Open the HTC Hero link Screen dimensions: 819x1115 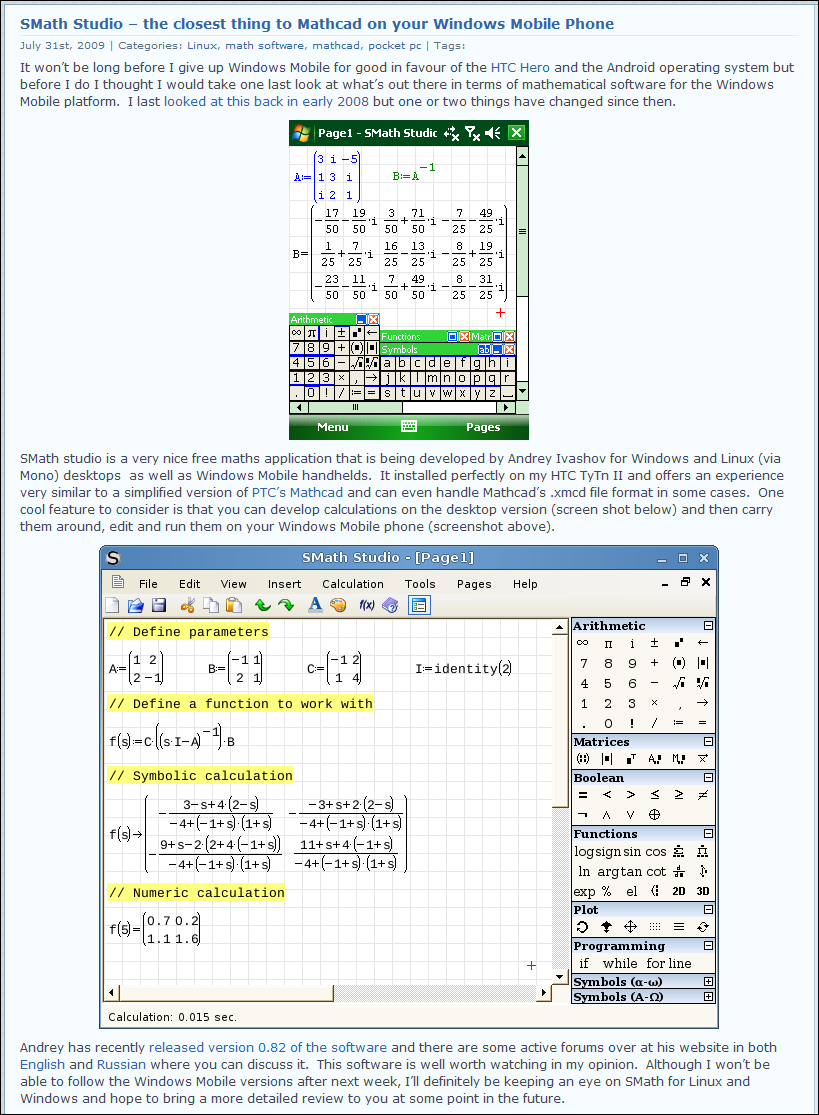pos(520,68)
